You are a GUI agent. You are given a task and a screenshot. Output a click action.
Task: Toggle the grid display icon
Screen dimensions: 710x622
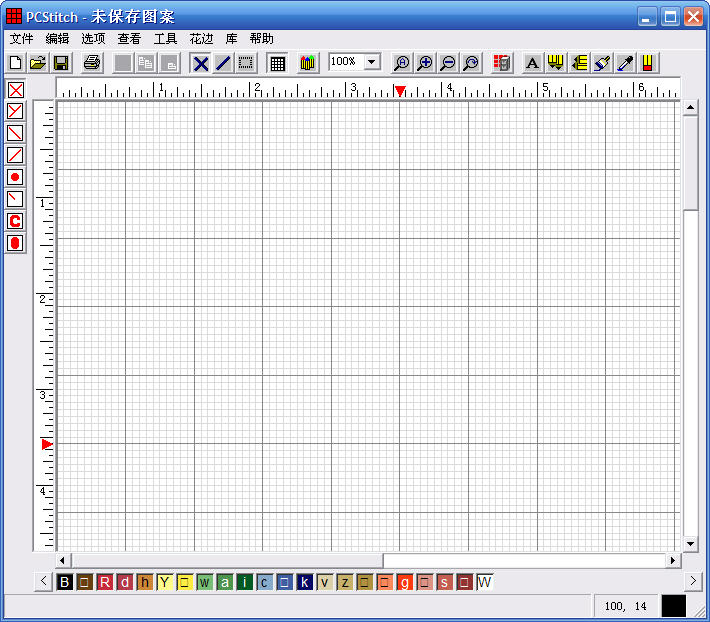[x=278, y=63]
